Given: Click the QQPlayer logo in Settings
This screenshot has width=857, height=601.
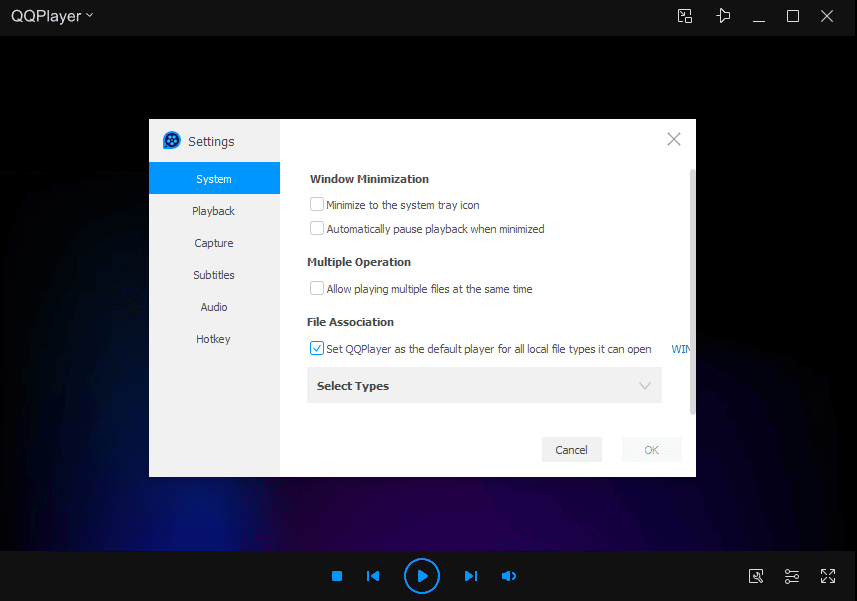Looking at the screenshot, I should [x=172, y=140].
